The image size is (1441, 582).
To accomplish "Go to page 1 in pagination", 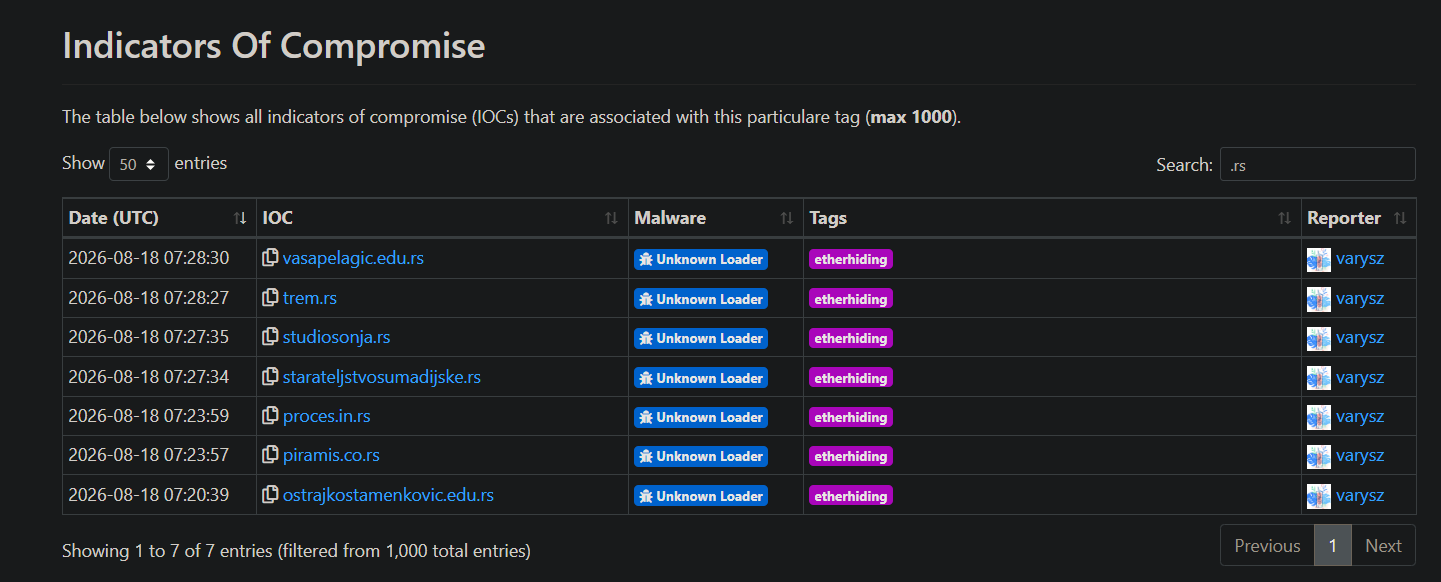I will click(x=1332, y=546).
